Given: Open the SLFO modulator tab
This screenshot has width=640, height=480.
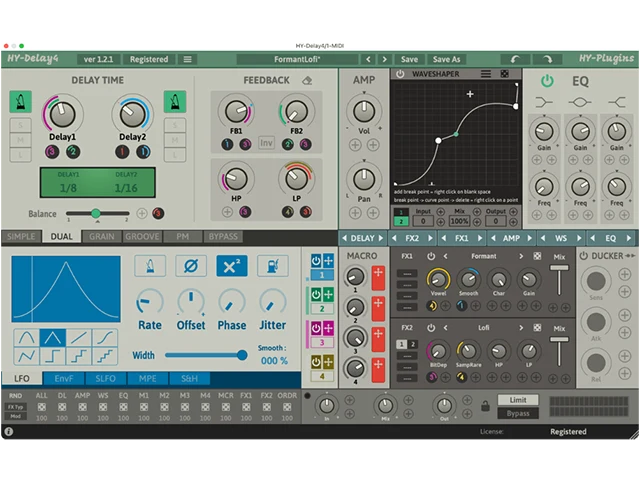Looking at the screenshot, I should [x=105, y=379].
